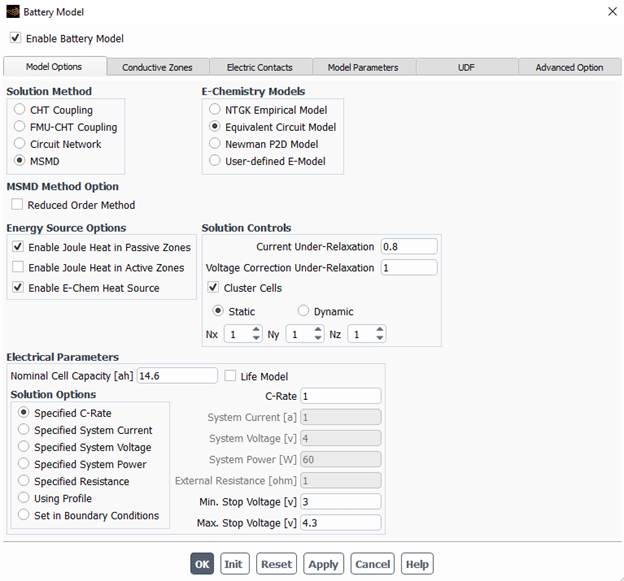Close the Battery Model dialog
The height and width of the screenshot is (581, 624).
[611, 12]
